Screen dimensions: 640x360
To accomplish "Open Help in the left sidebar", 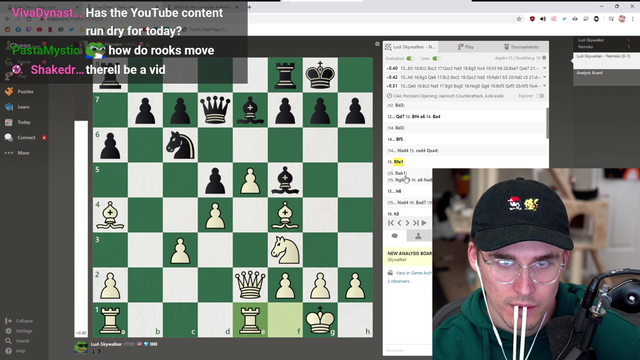I will click(x=16, y=351).
